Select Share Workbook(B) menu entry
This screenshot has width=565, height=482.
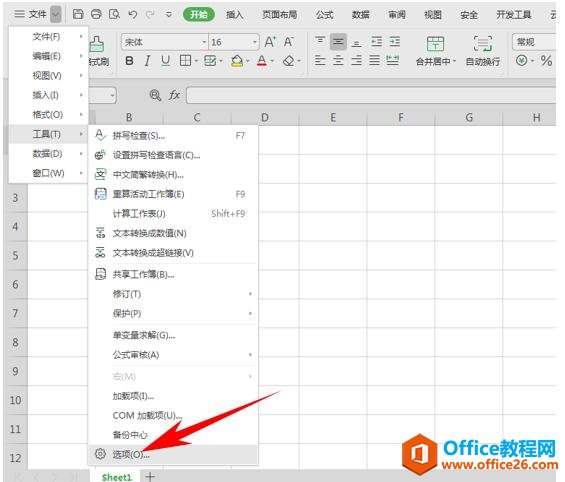click(173, 275)
